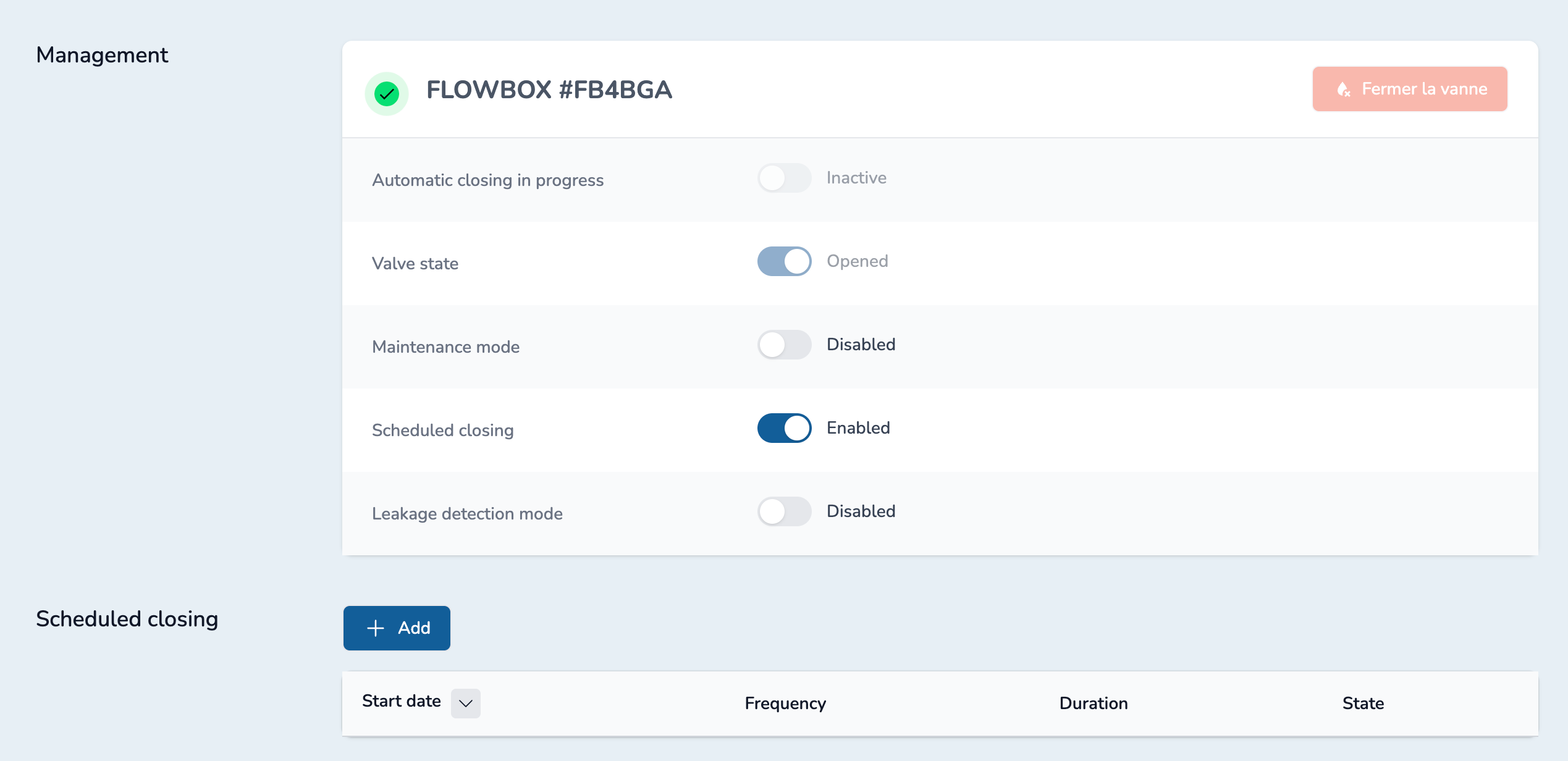The image size is (1568, 761).
Task: Enable Leakage detection mode switch
Action: tap(784, 511)
